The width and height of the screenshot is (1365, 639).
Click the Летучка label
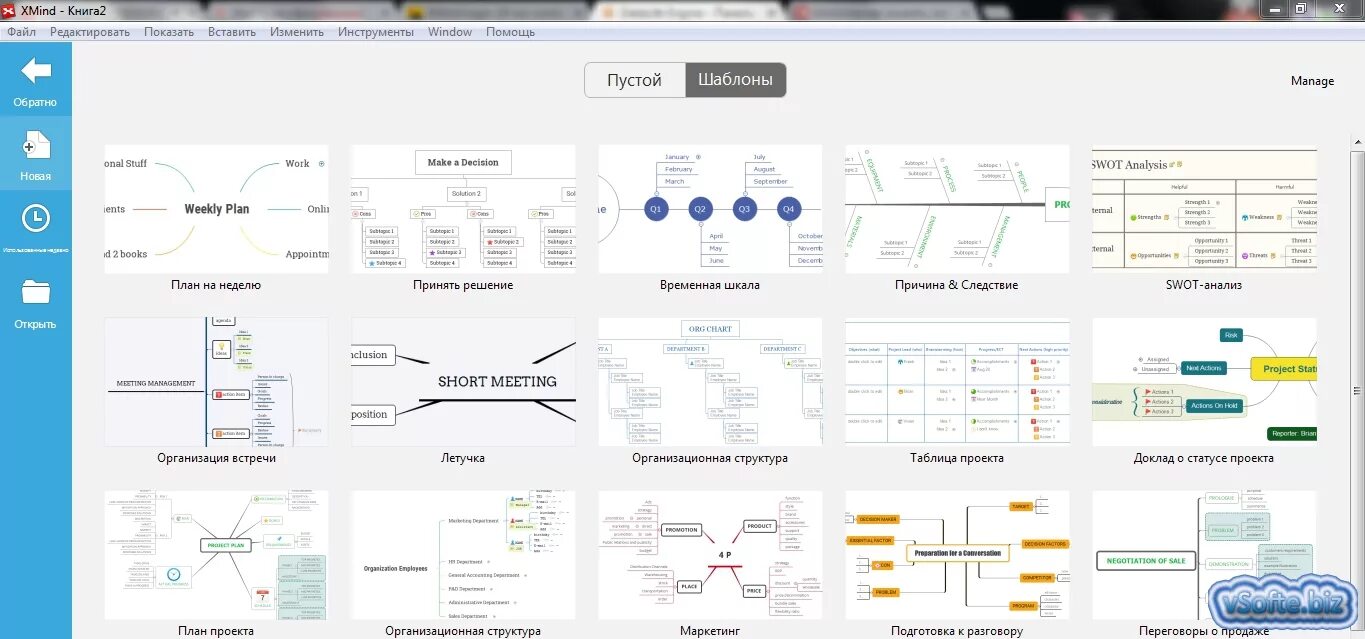point(463,458)
